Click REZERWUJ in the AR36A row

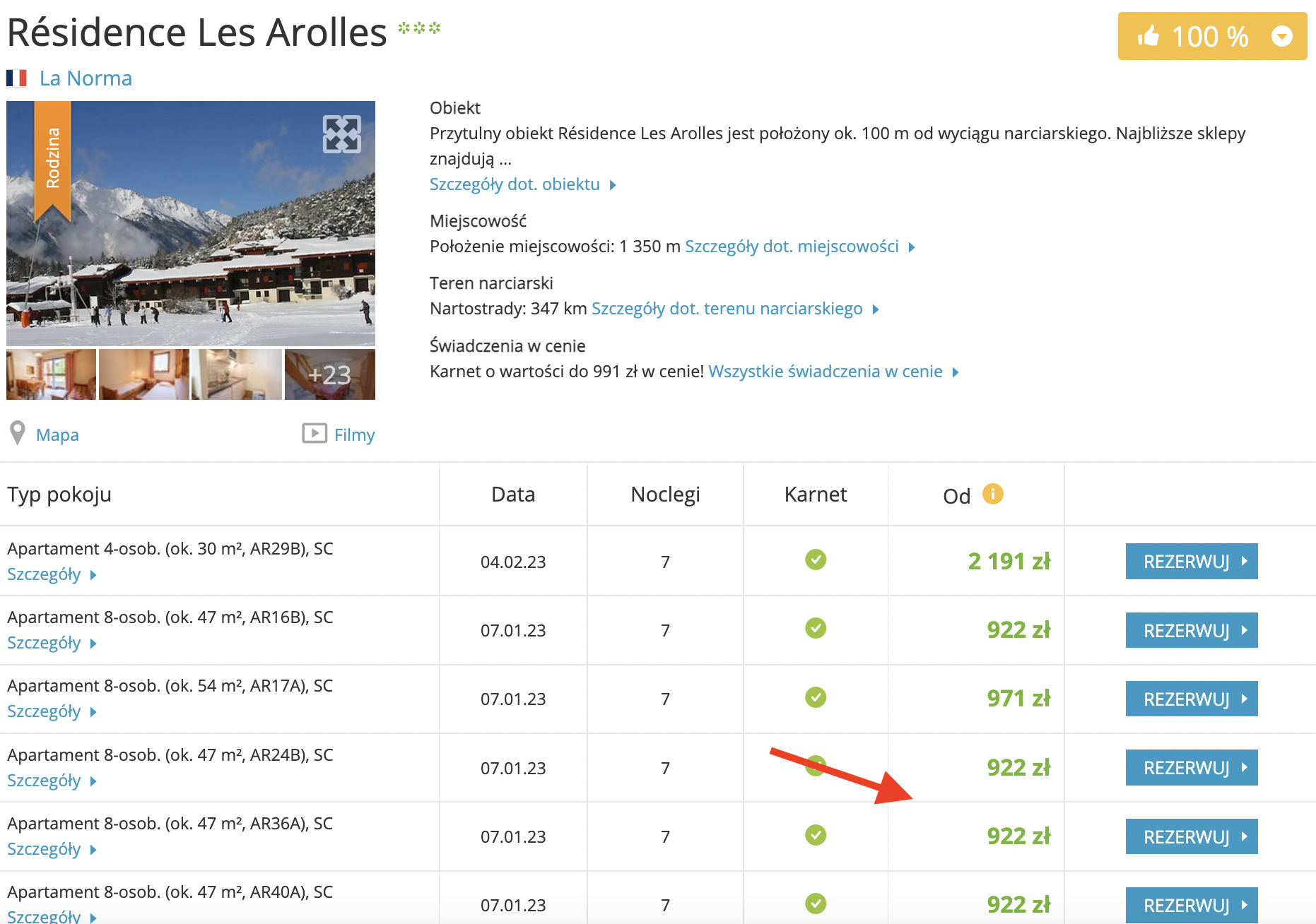click(x=1192, y=836)
